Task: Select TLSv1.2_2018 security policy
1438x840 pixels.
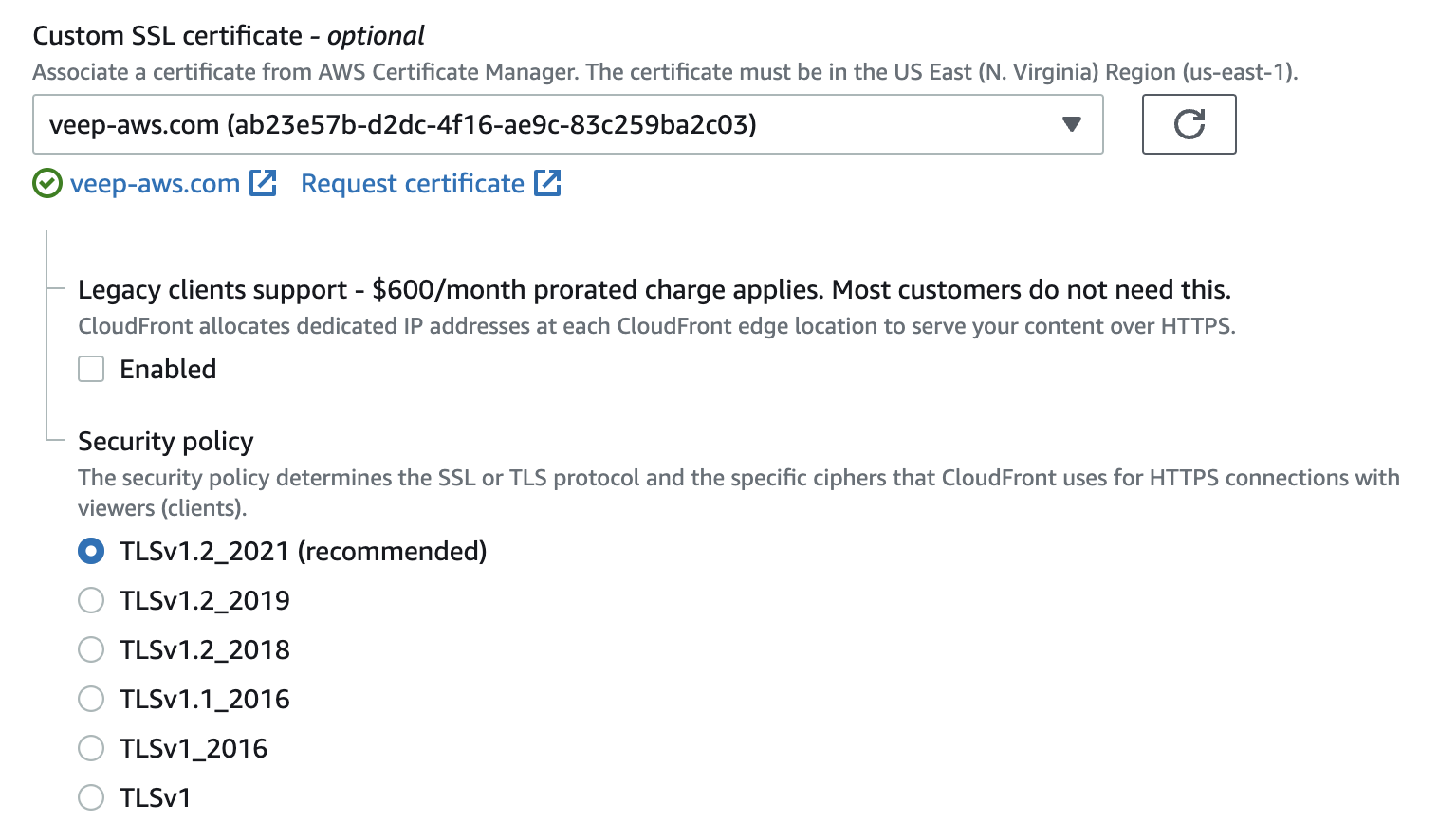Action: 90,648
